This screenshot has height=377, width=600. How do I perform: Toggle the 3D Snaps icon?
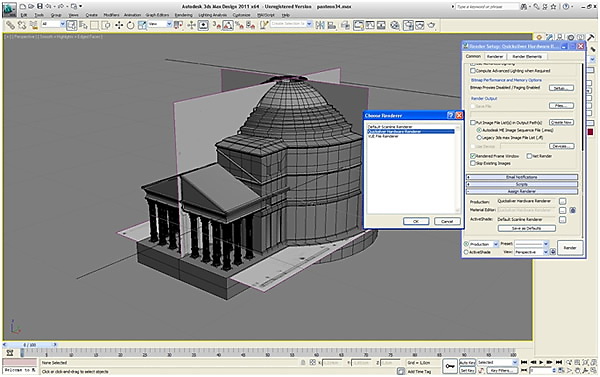(217, 25)
